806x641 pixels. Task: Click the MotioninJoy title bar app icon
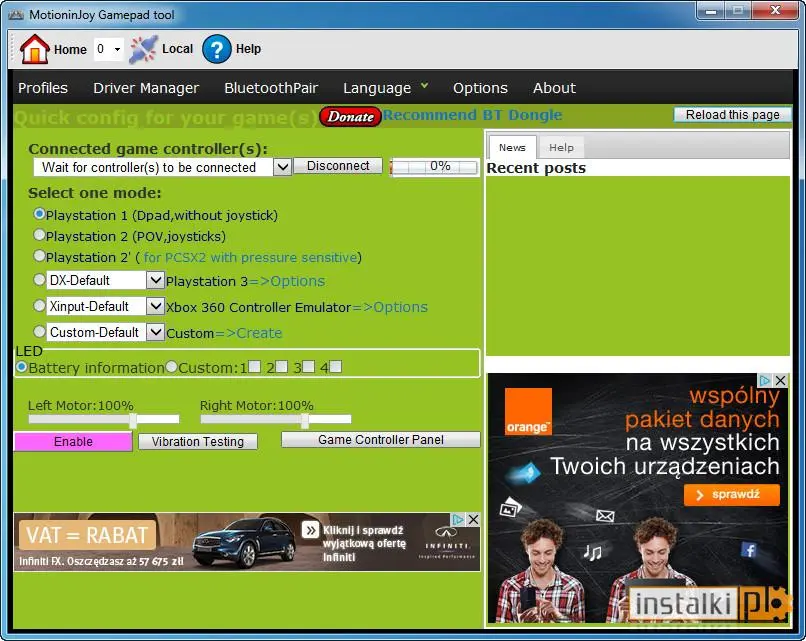(15, 11)
